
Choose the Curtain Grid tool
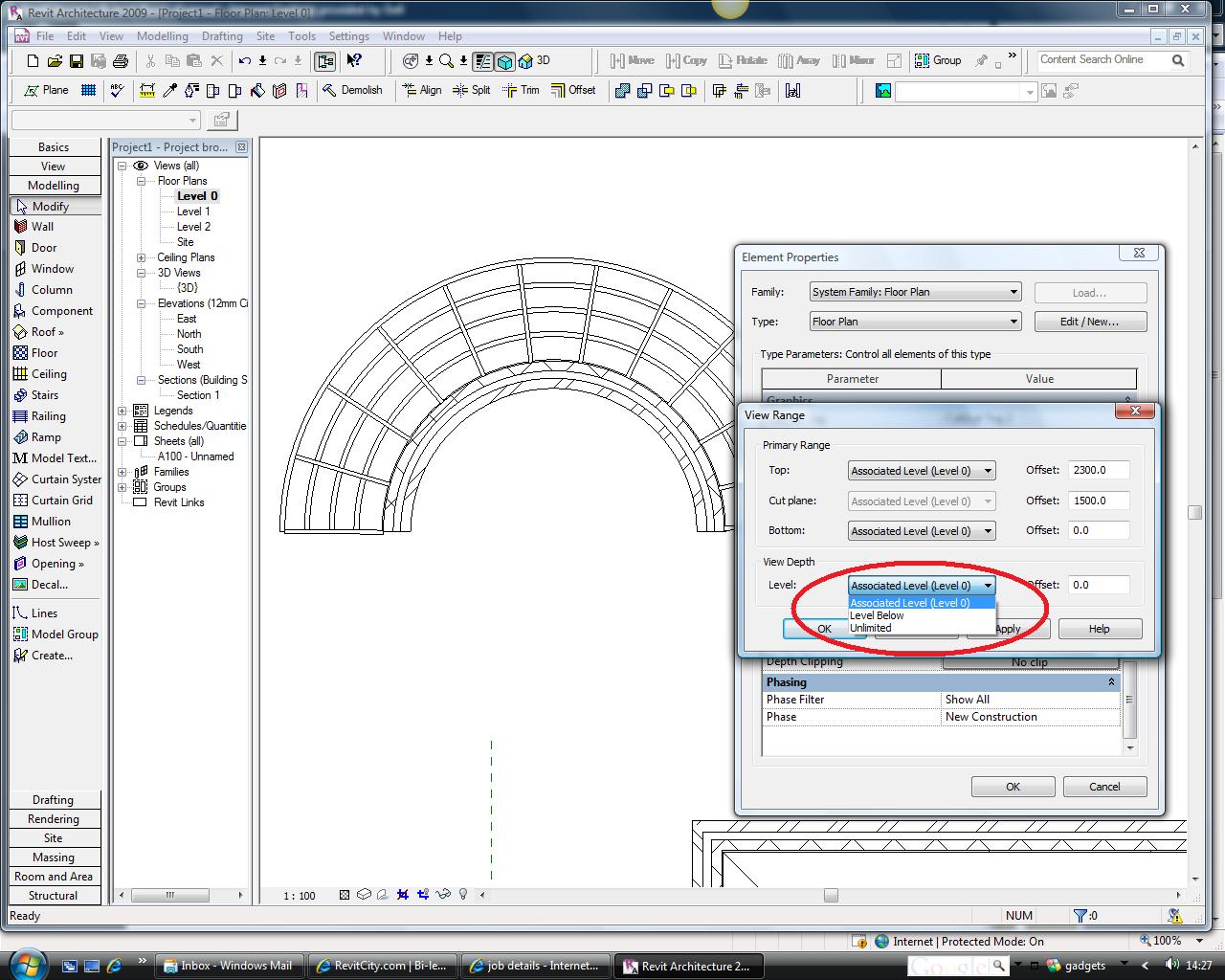(61, 501)
